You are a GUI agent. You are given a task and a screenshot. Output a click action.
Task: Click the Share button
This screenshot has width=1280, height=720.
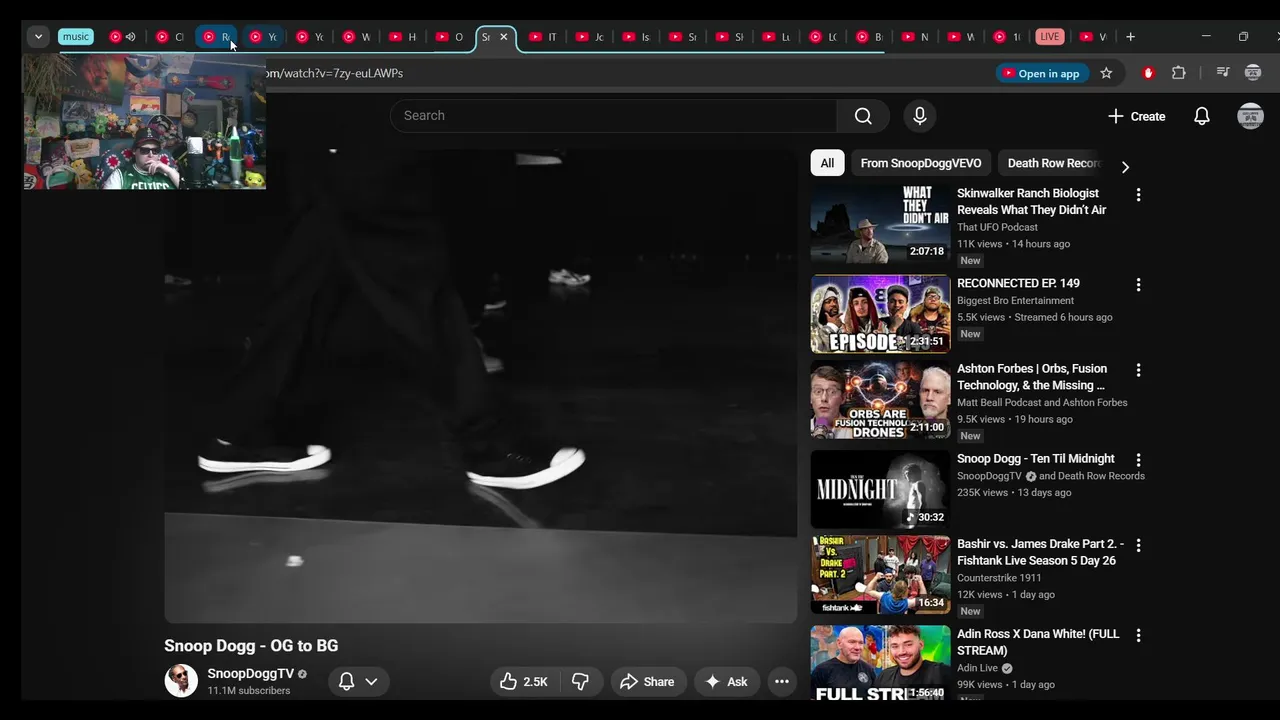point(648,682)
